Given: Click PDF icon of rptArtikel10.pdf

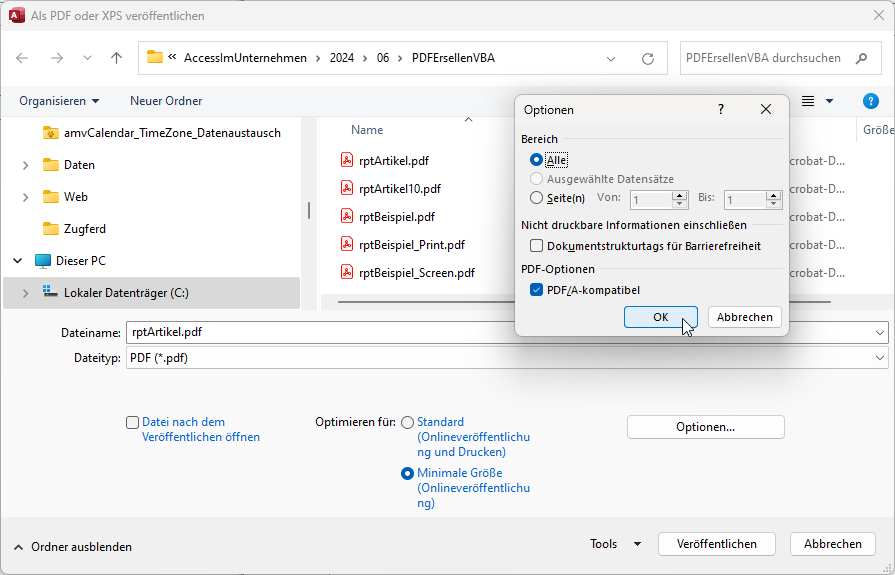Looking at the screenshot, I should click(x=346, y=188).
